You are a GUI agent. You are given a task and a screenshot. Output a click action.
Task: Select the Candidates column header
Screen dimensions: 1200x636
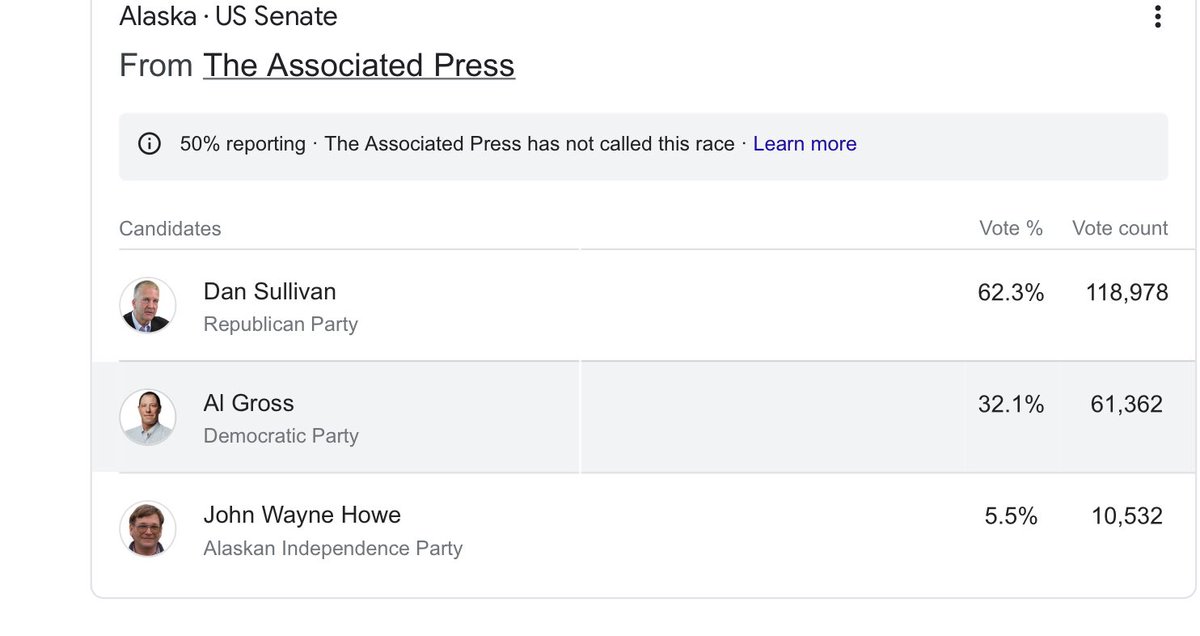click(x=170, y=228)
